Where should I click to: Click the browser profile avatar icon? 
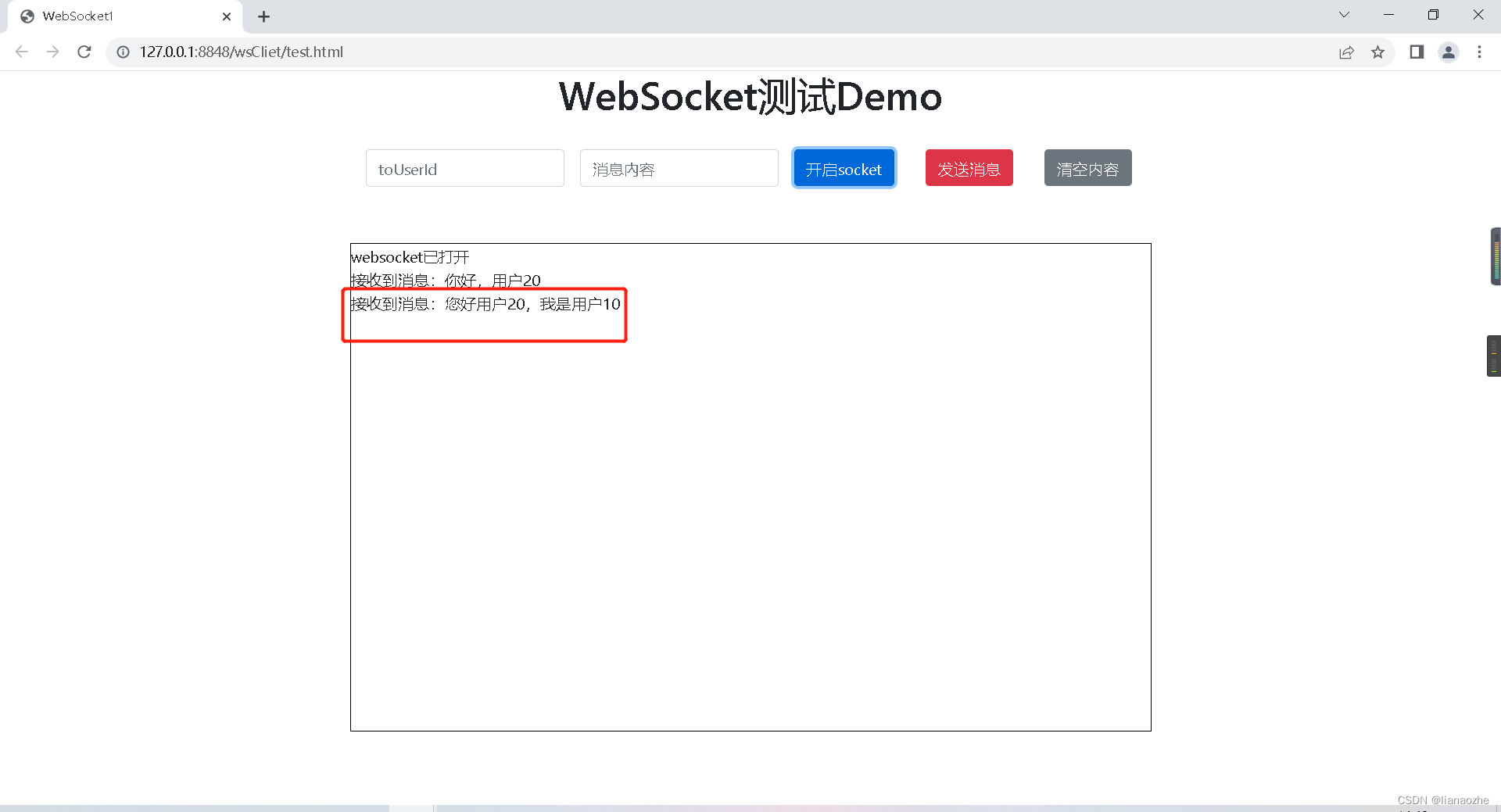click(x=1449, y=52)
